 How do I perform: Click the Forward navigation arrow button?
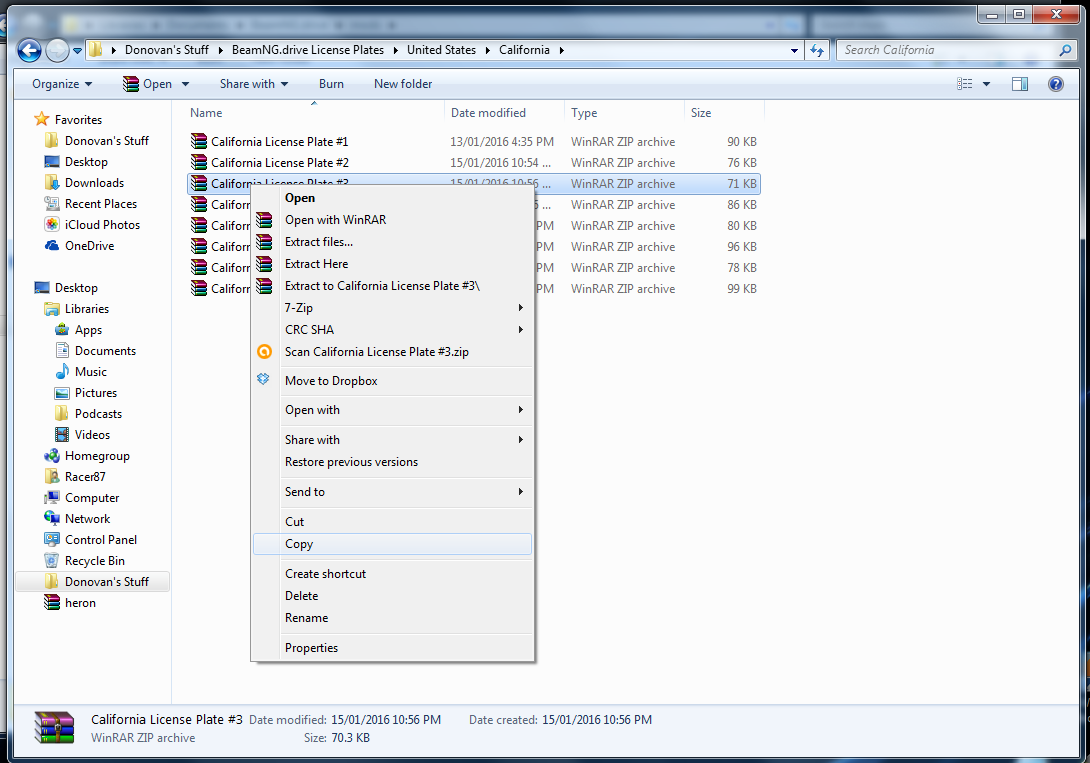[x=57, y=50]
